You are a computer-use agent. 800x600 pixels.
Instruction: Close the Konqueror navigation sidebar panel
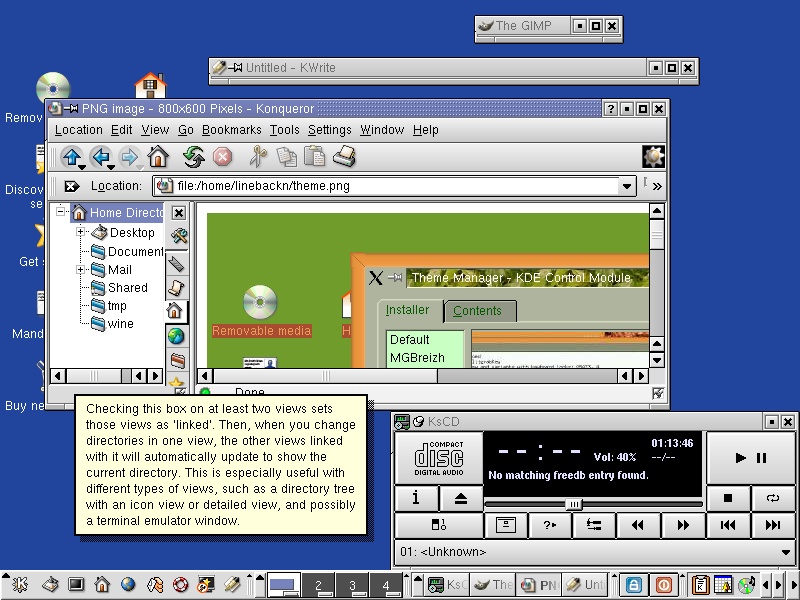(x=179, y=213)
